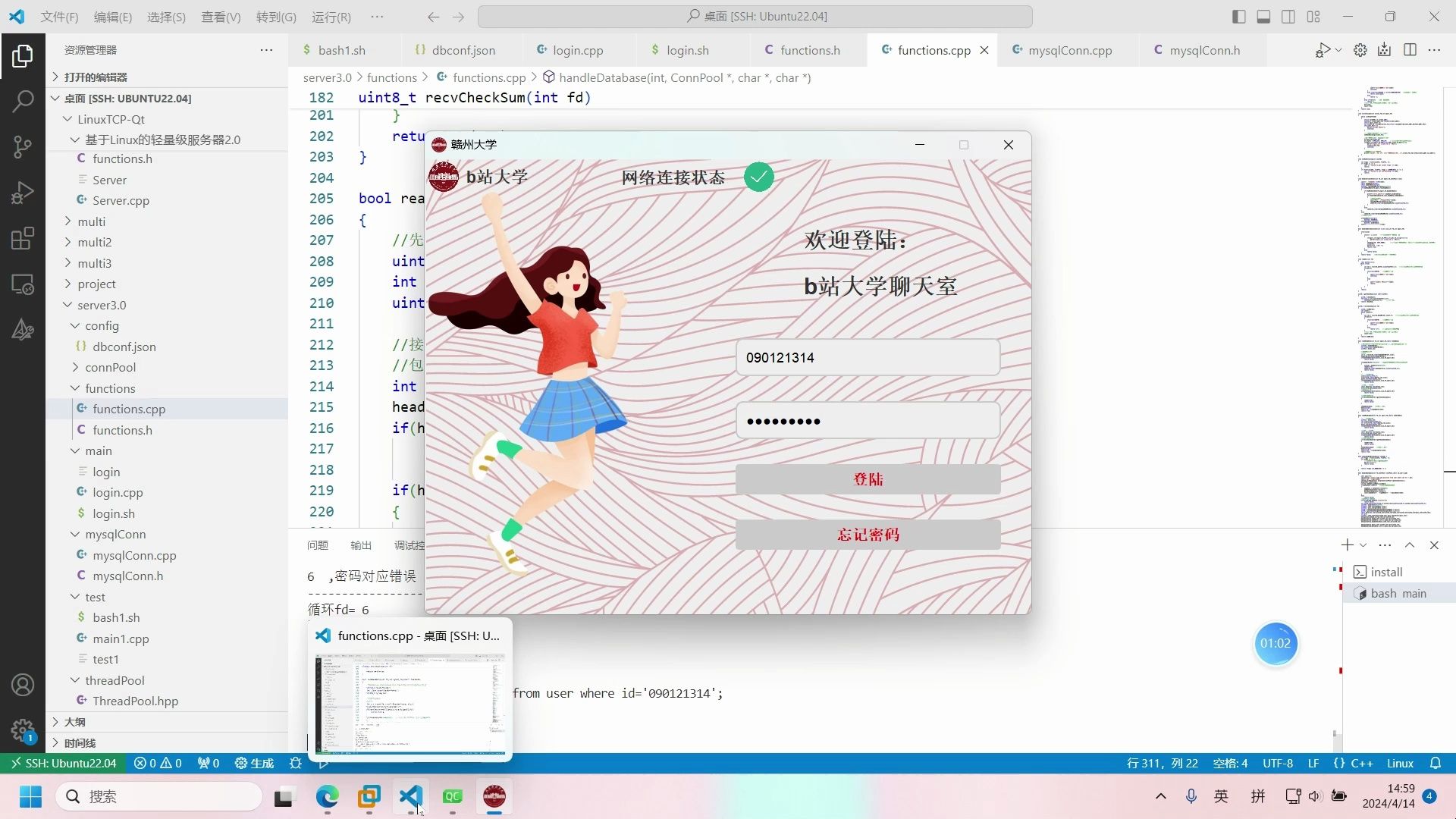The height and width of the screenshot is (819, 1456).
Task: Toggle the secondary side bar layout icon
Action: (1288, 17)
